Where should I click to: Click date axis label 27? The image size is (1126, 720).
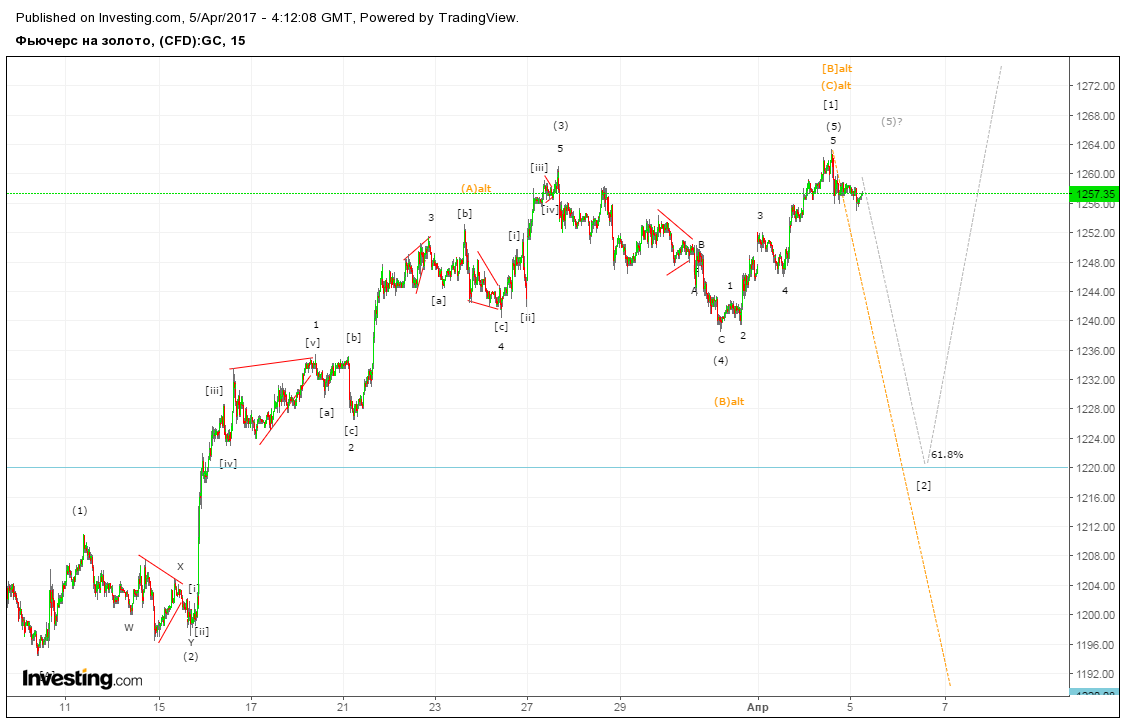click(x=528, y=708)
